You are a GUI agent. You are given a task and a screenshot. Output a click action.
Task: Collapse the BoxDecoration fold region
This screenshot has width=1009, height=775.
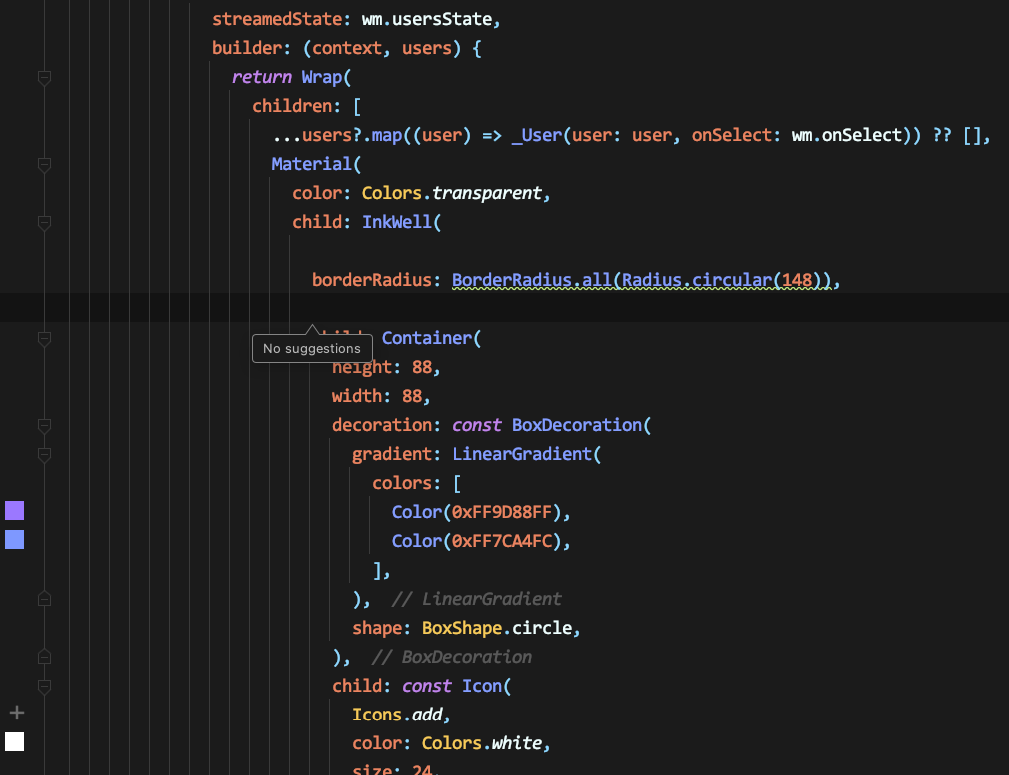pos(44,425)
